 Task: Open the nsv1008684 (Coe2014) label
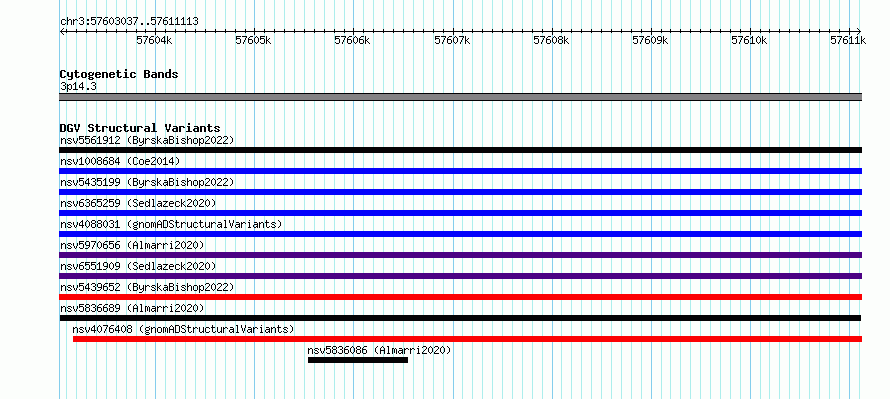click(120, 161)
